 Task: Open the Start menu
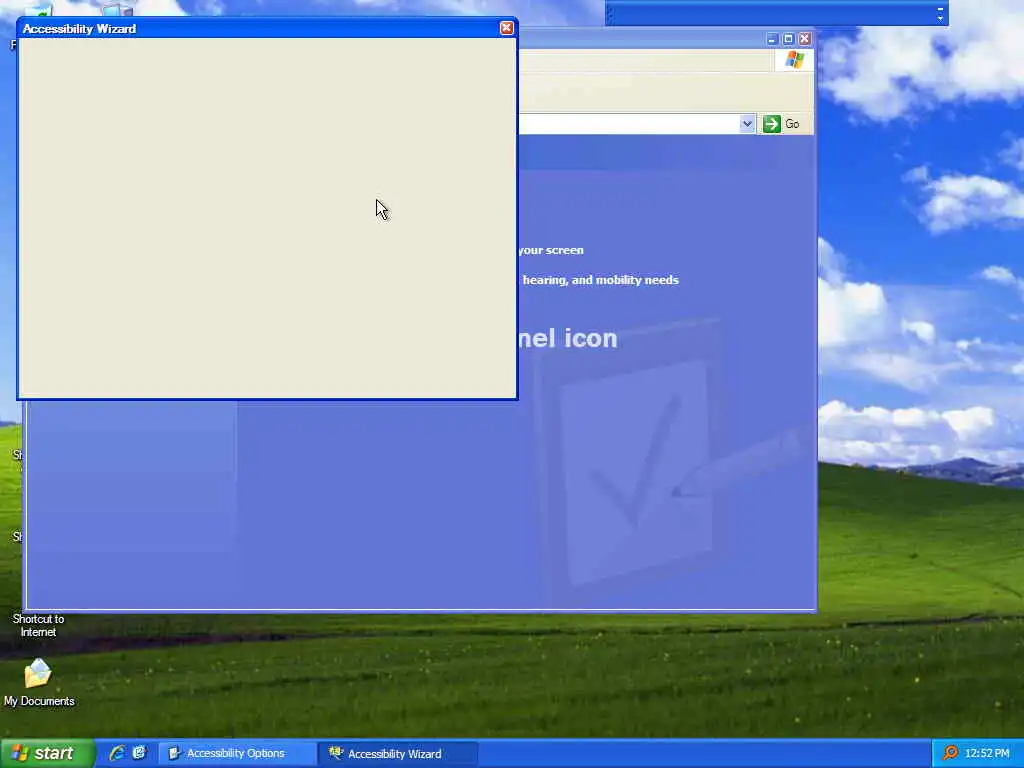pyautogui.click(x=47, y=754)
